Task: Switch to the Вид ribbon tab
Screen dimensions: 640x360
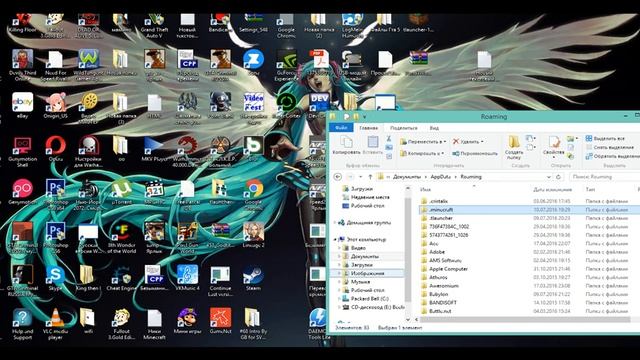Action: 434,128
